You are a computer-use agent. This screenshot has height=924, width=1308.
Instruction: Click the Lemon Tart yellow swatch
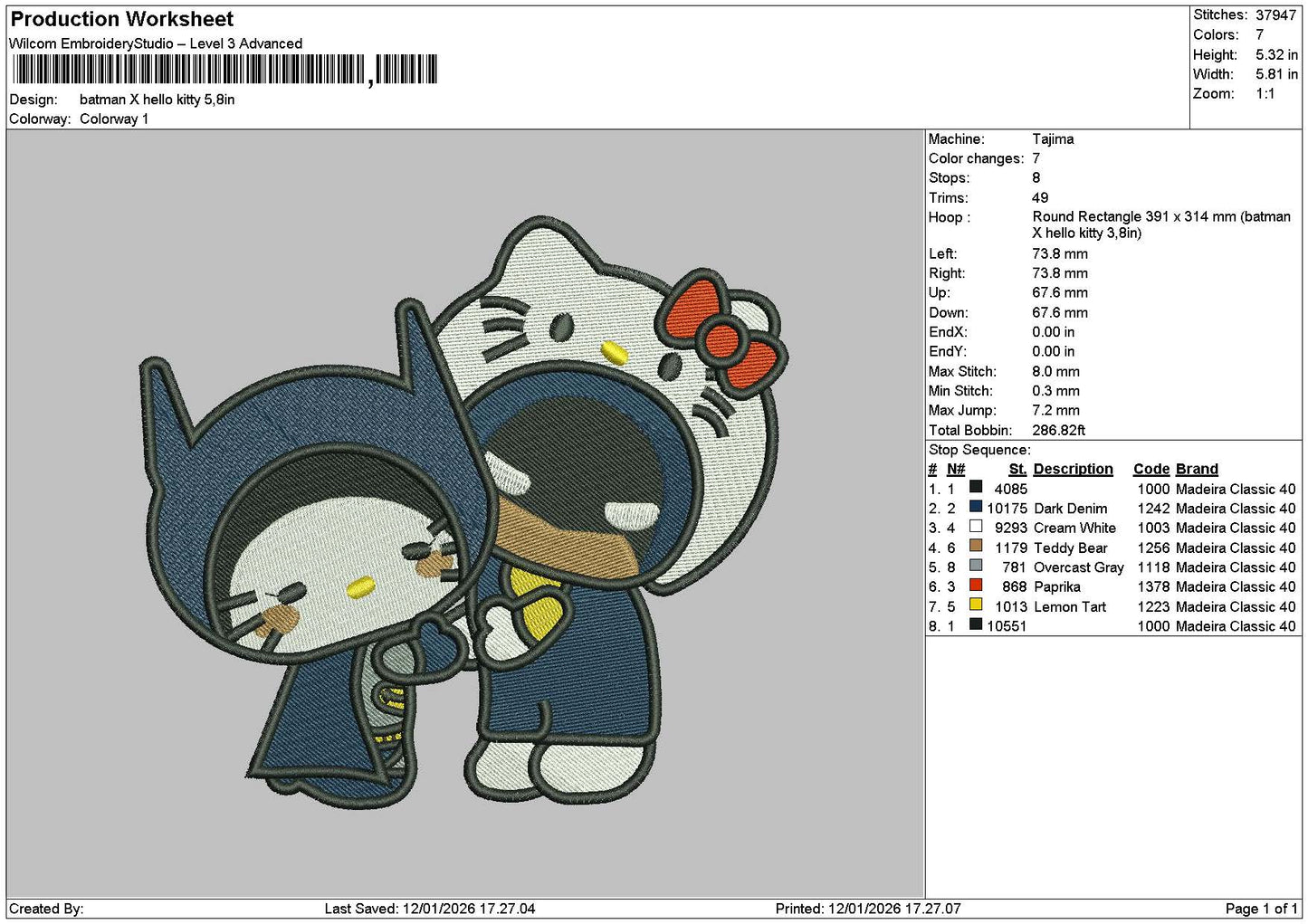pos(976,605)
